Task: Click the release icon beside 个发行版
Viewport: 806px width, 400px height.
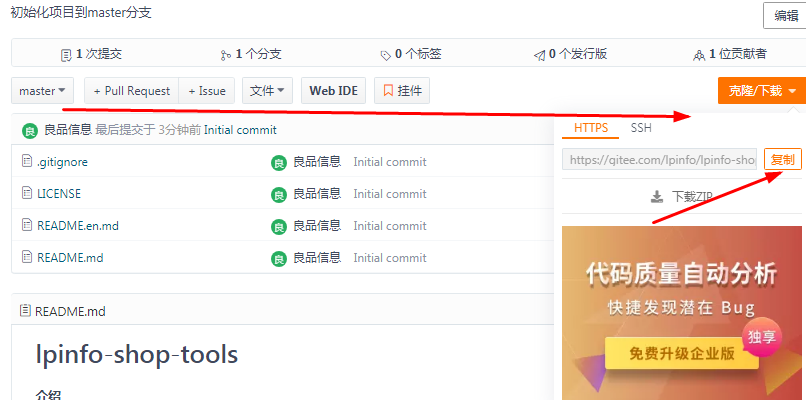Action: click(539, 56)
